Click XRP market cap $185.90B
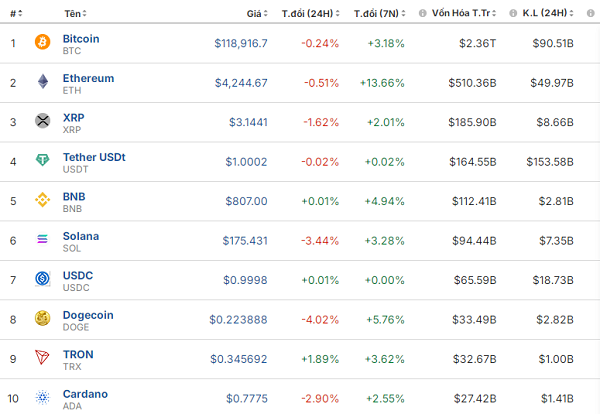Screen dimensions: 600x414 pyautogui.click(x=472, y=122)
